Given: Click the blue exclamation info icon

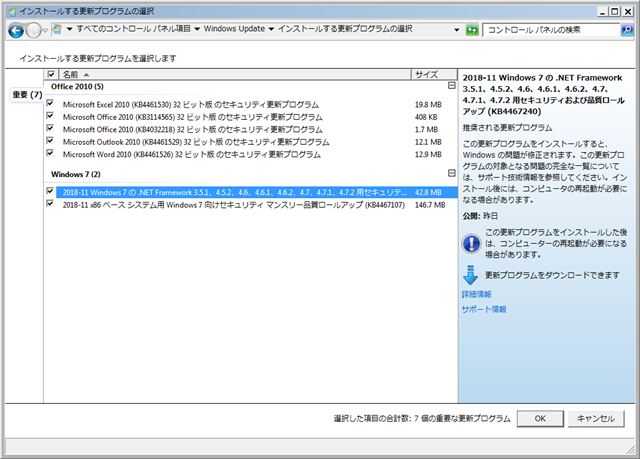Looking at the screenshot, I should (x=471, y=244).
